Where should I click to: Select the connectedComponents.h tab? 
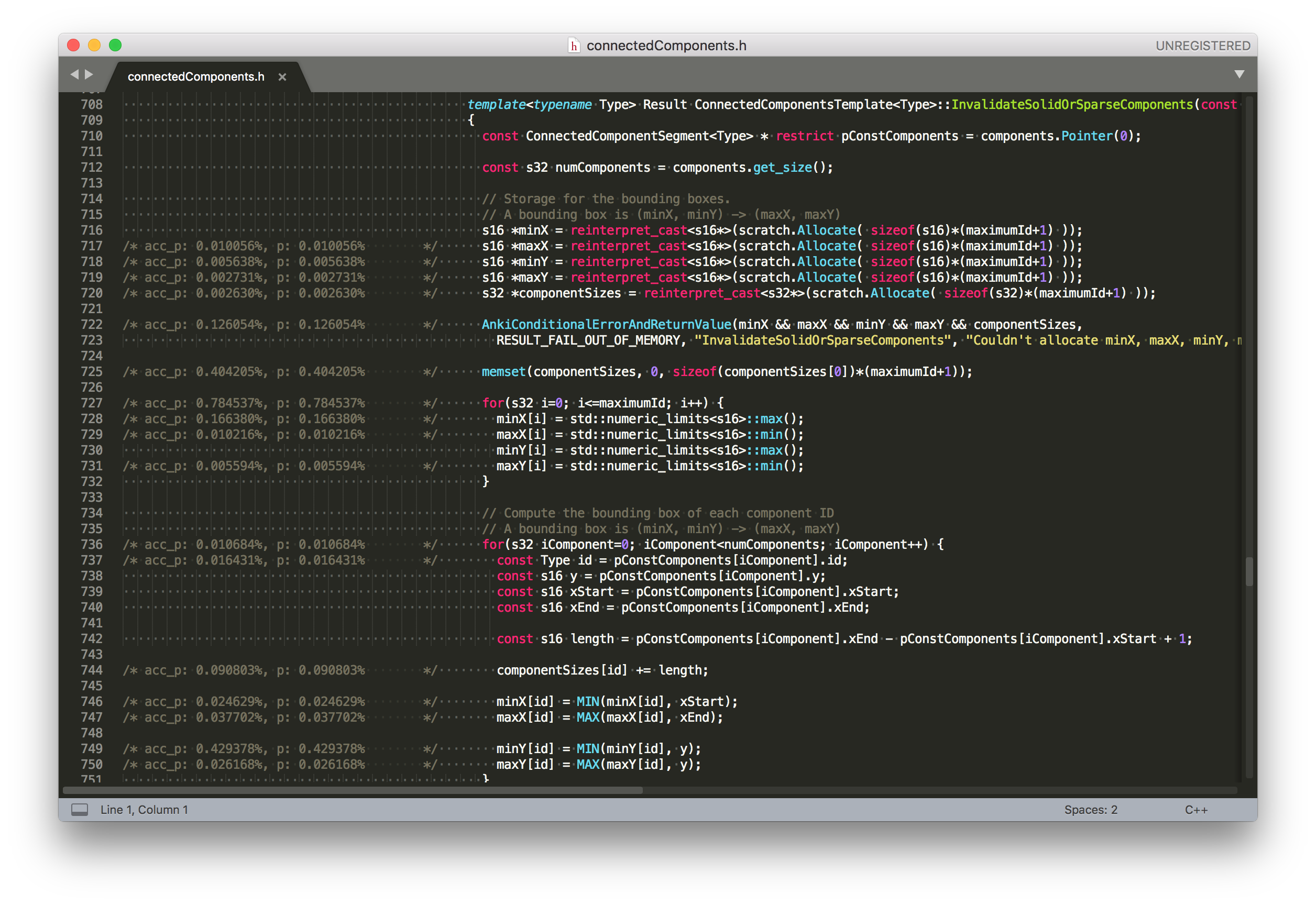(x=196, y=76)
